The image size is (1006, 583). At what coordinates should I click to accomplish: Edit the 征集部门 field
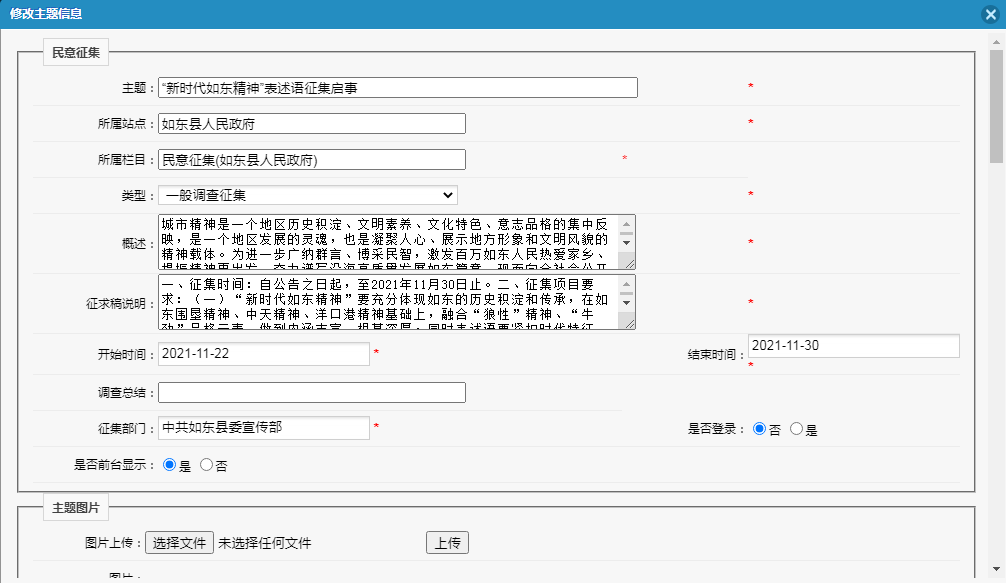(264, 428)
